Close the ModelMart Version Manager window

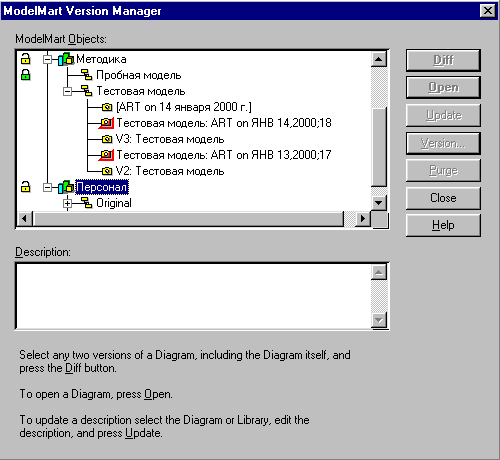[487, 11]
